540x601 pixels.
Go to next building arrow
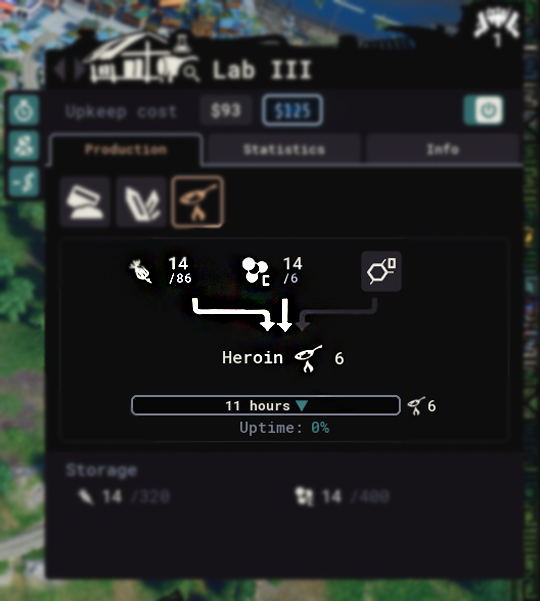tap(79, 70)
